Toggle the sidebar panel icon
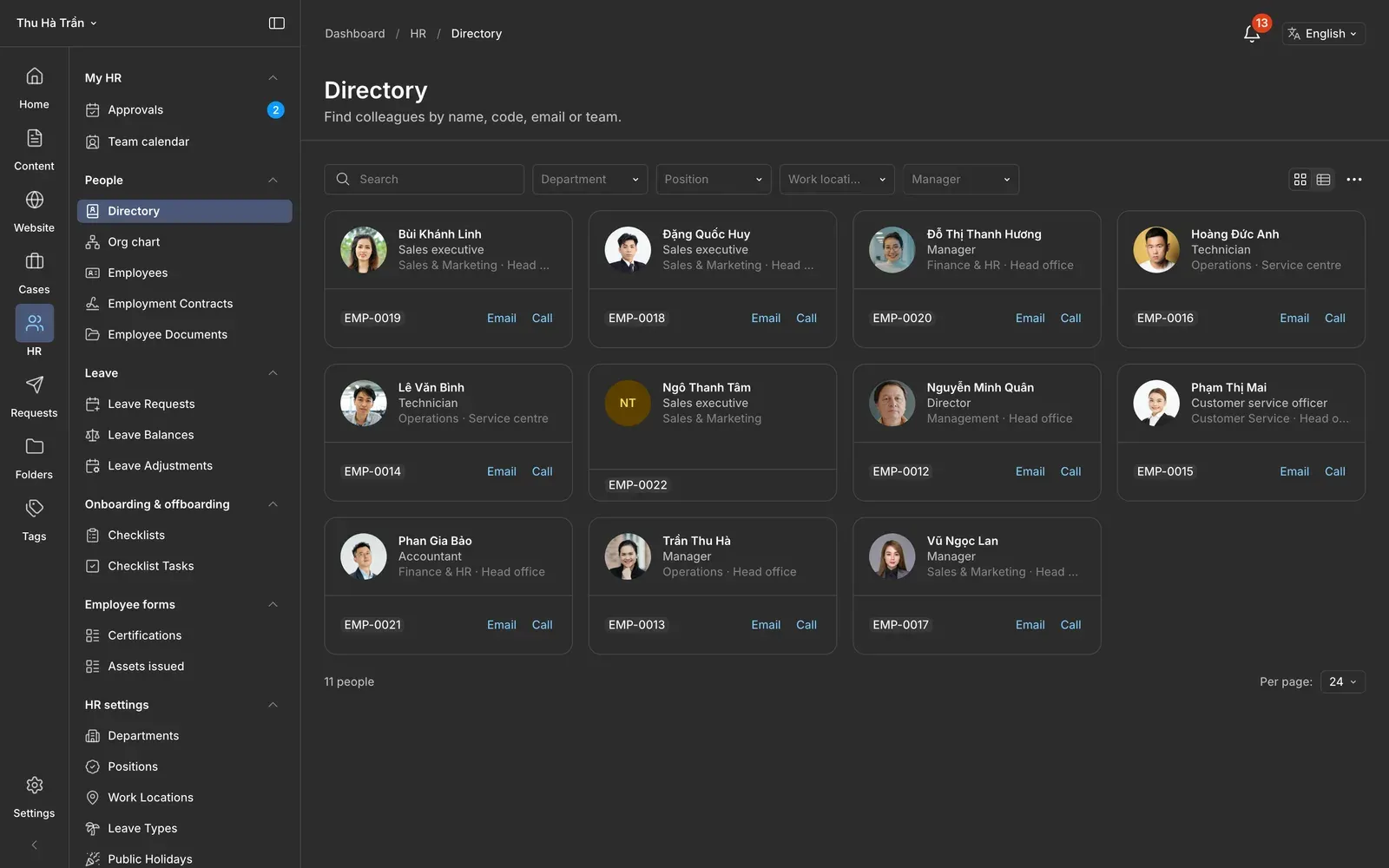The height and width of the screenshot is (868, 1389). tap(277, 23)
